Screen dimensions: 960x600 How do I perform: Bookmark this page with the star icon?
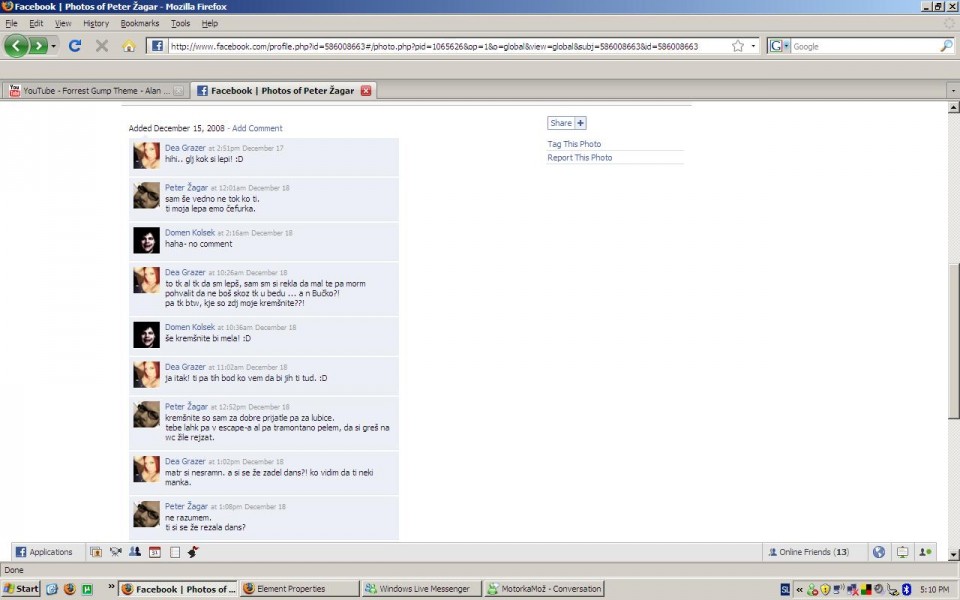coord(738,46)
